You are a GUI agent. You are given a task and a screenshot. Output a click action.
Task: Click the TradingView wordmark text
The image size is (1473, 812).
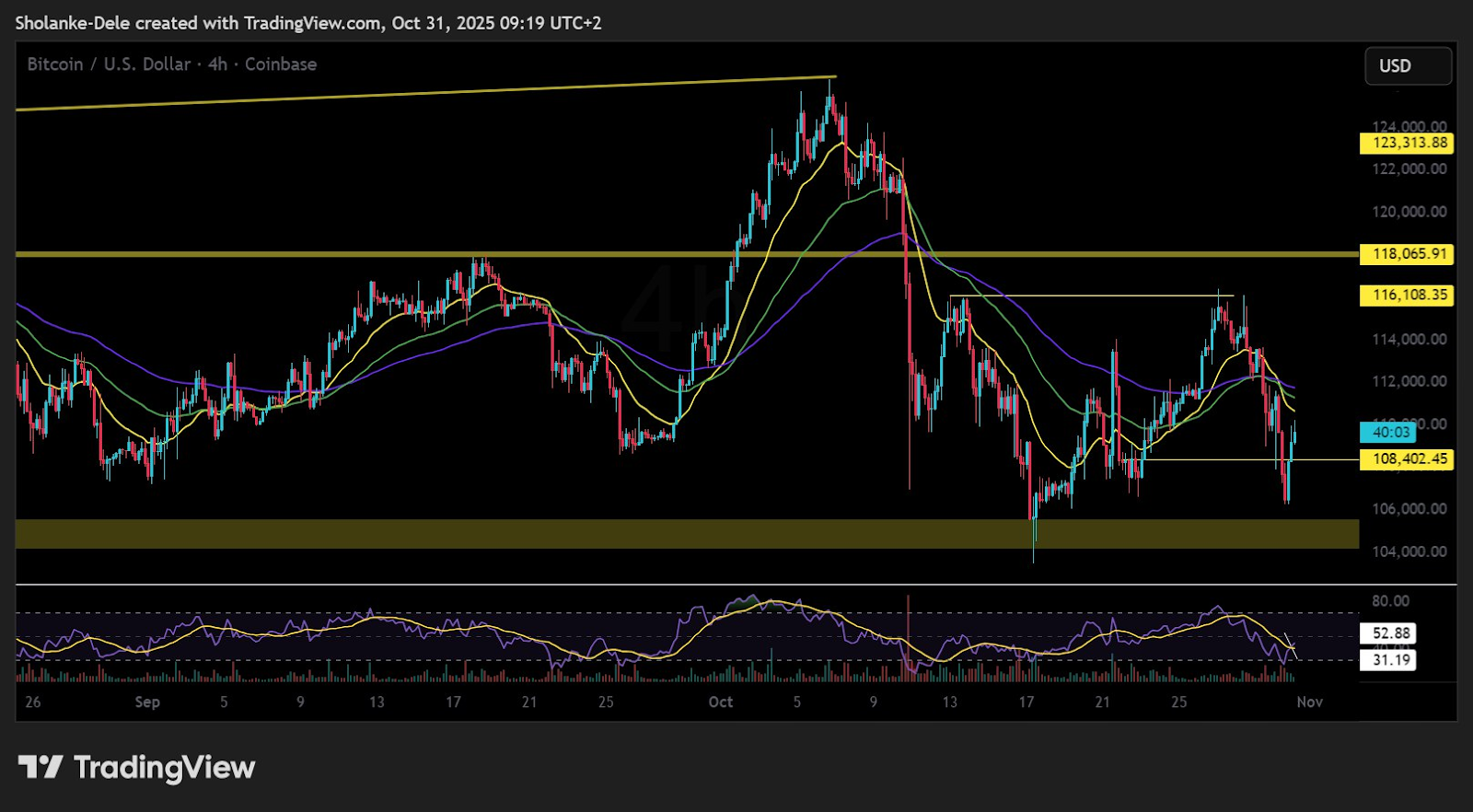(164, 768)
